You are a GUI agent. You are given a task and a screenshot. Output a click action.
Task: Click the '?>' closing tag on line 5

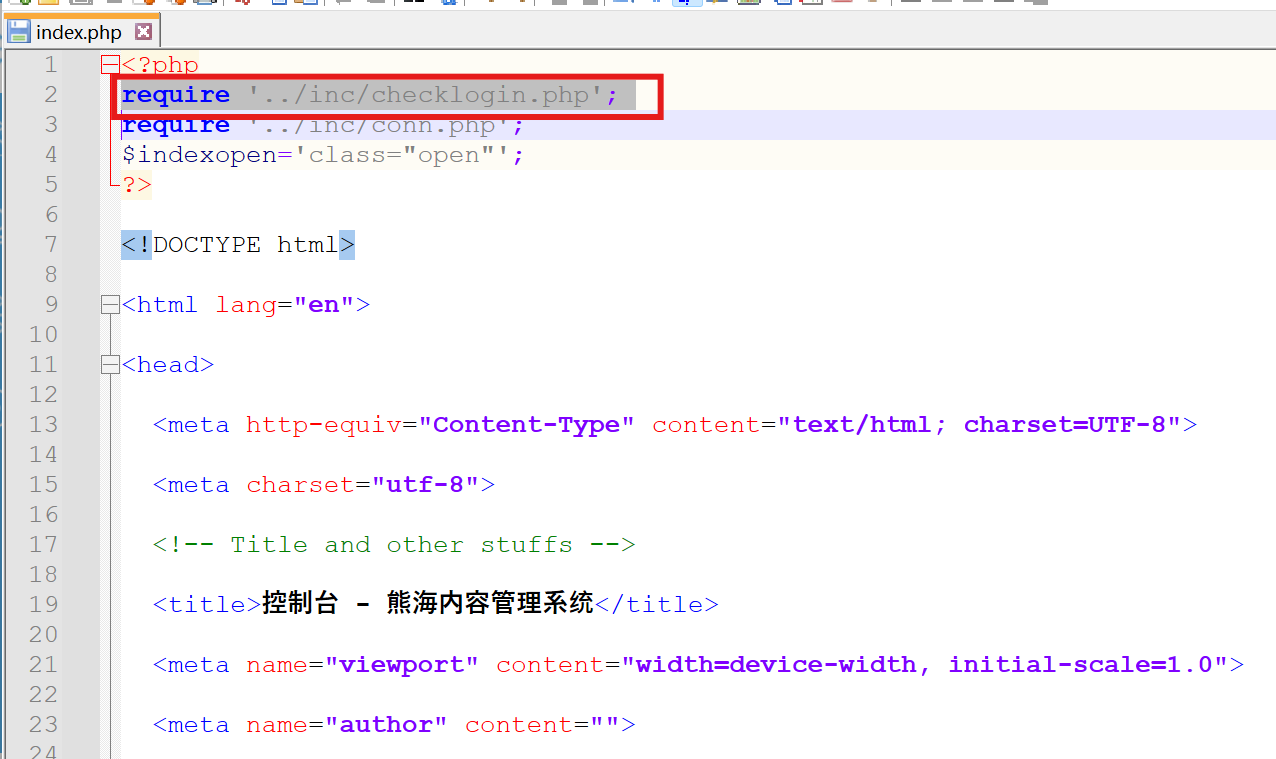pos(137,185)
